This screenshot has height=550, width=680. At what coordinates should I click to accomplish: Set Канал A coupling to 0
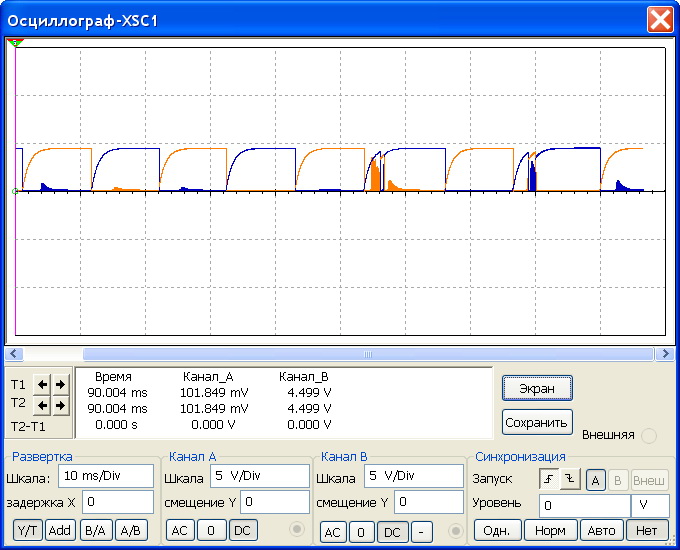pyautogui.click(x=211, y=530)
